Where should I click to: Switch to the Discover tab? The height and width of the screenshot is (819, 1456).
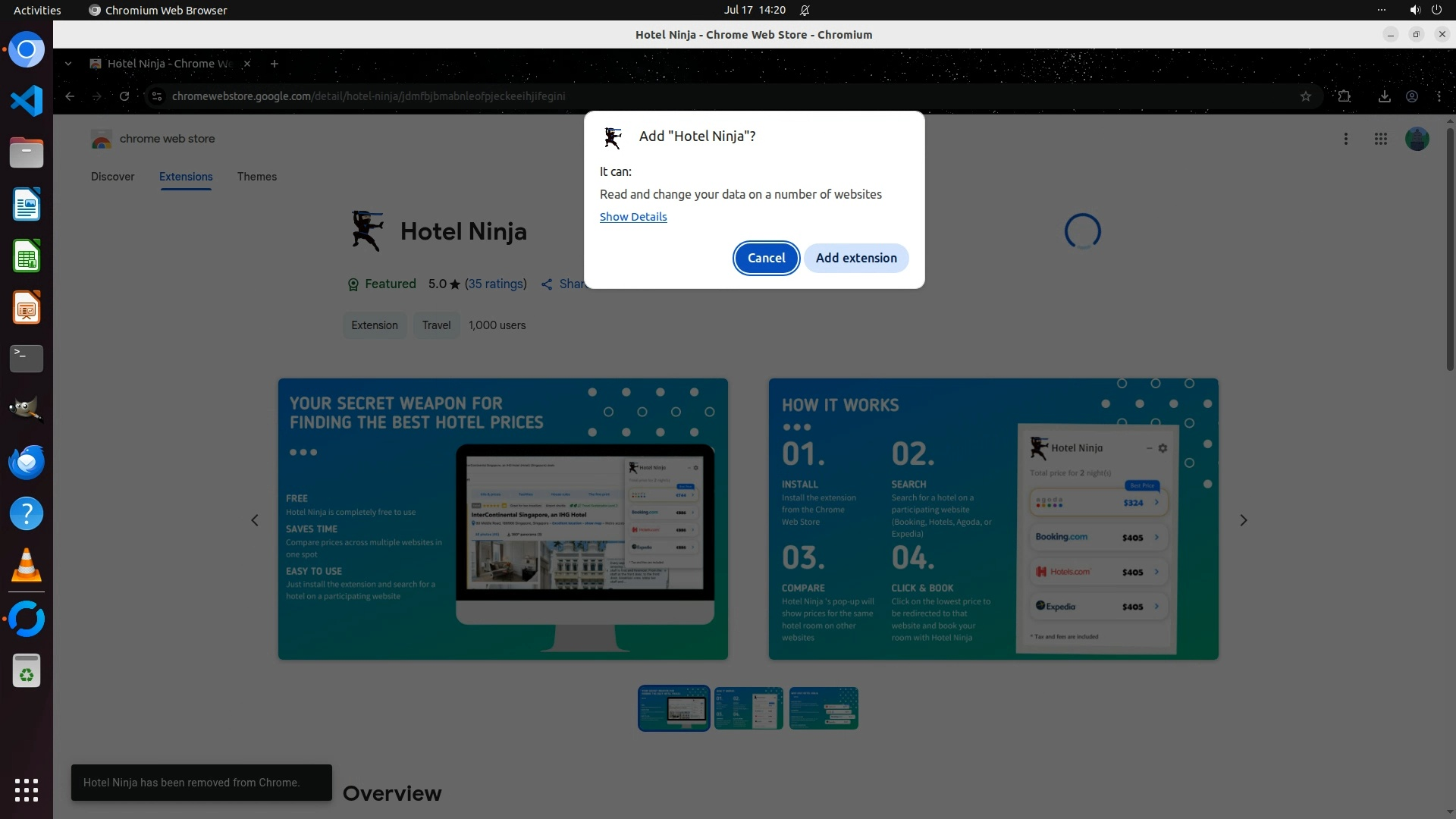click(x=112, y=177)
